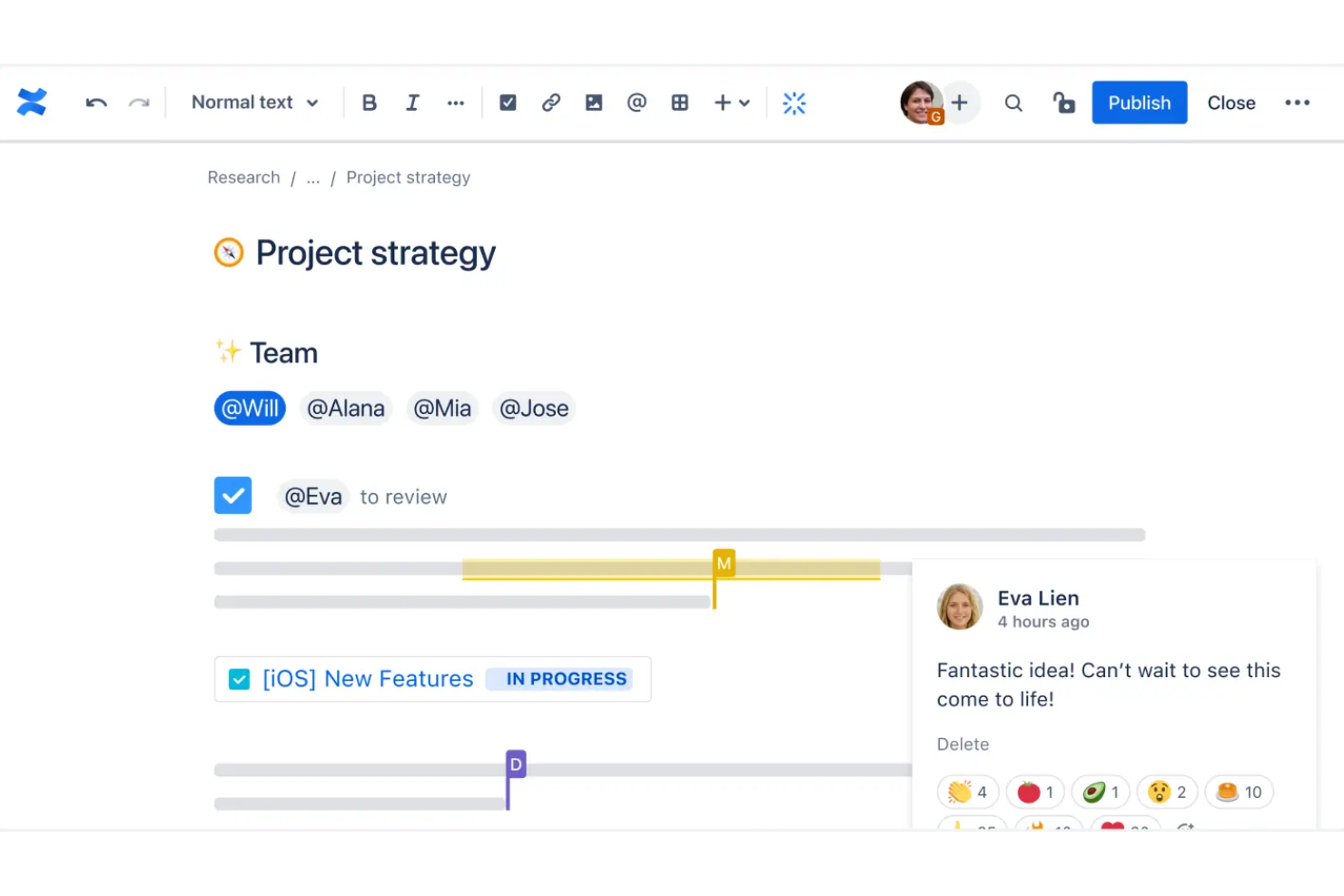Toggle bold formatting
Viewport: 1344px width, 896px height.
pyautogui.click(x=370, y=102)
